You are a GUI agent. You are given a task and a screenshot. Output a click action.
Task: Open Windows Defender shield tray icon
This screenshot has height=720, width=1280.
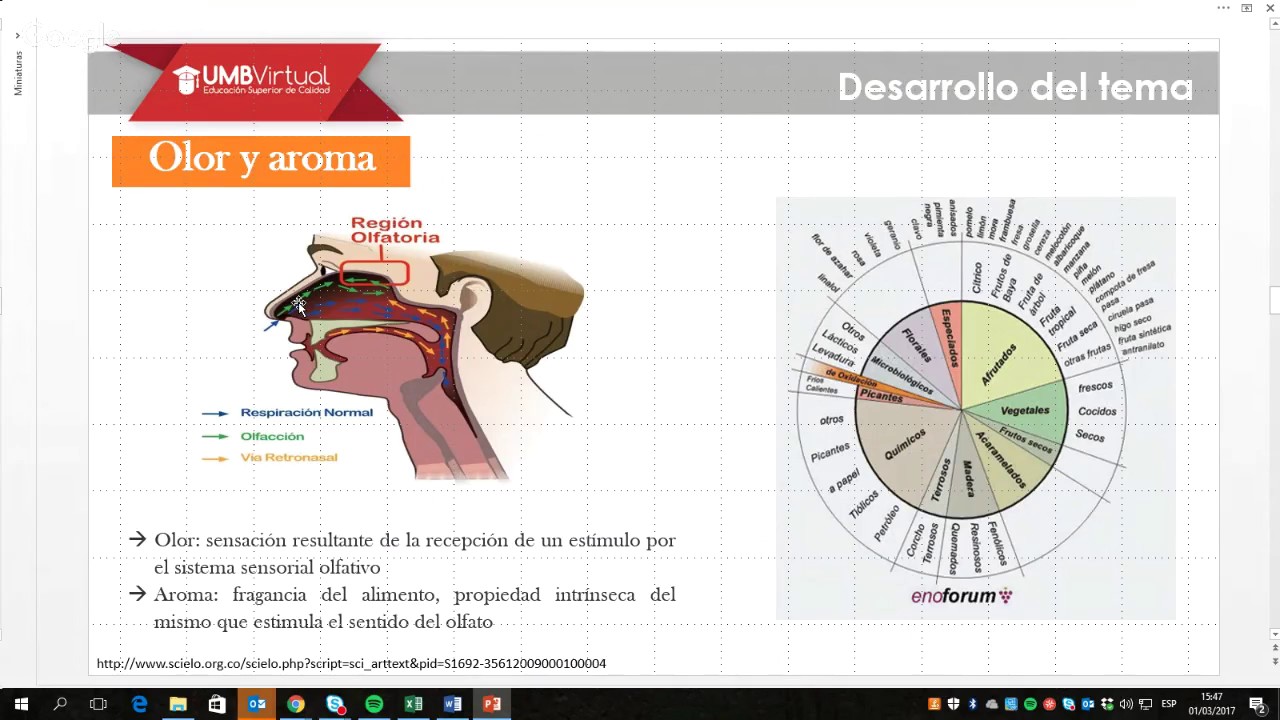click(953, 704)
